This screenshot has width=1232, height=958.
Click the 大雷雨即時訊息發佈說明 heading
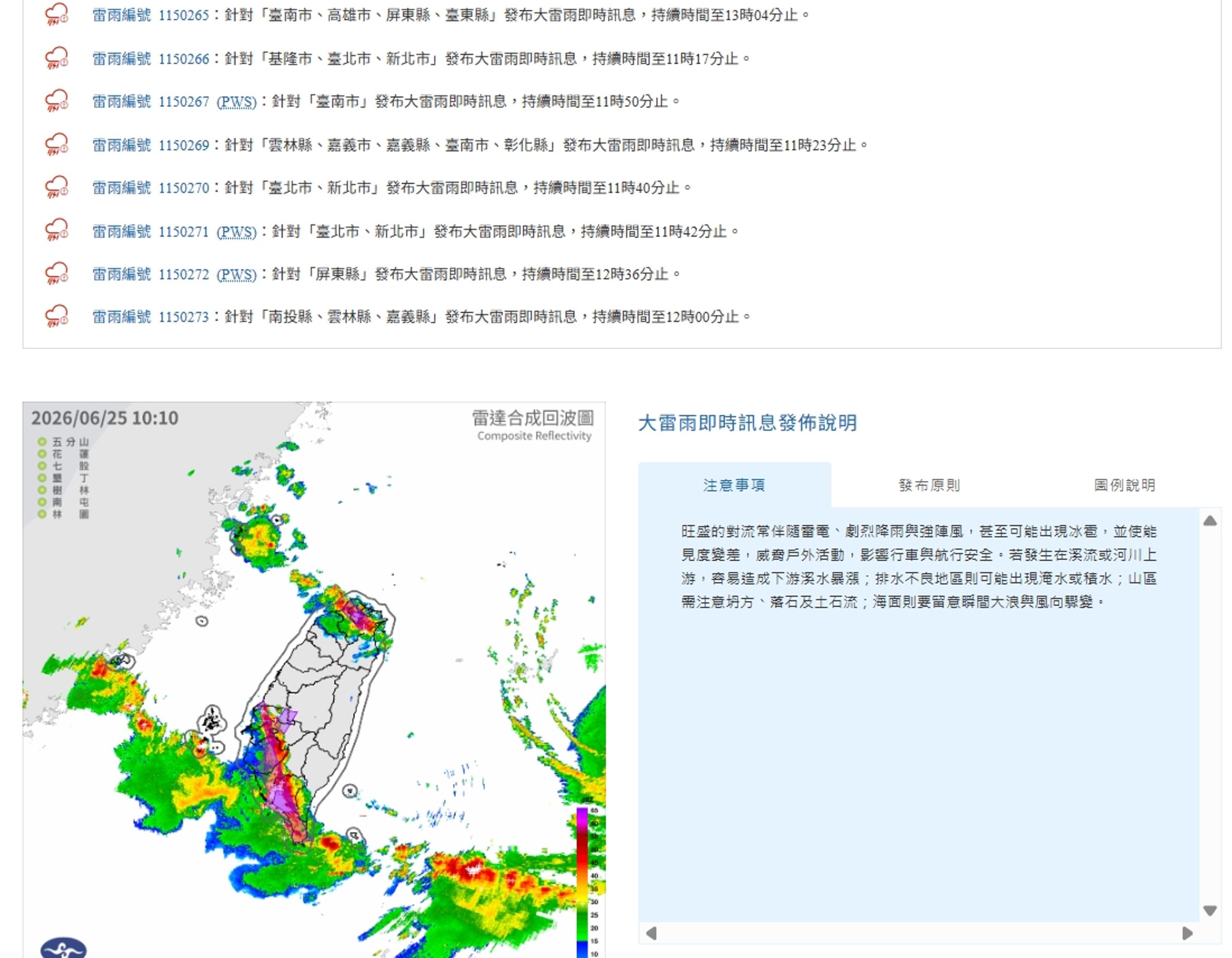tap(747, 423)
